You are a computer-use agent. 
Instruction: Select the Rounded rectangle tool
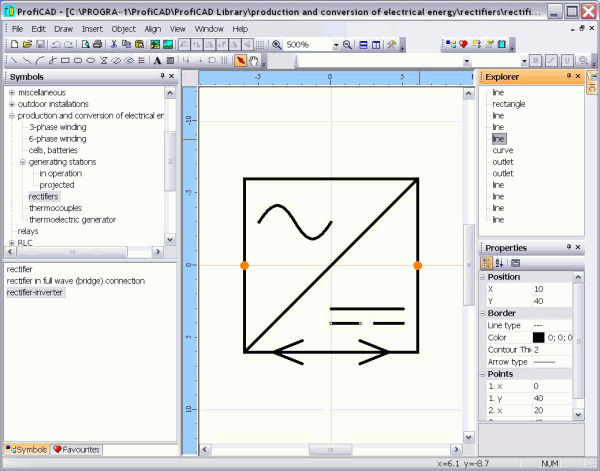point(78,60)
